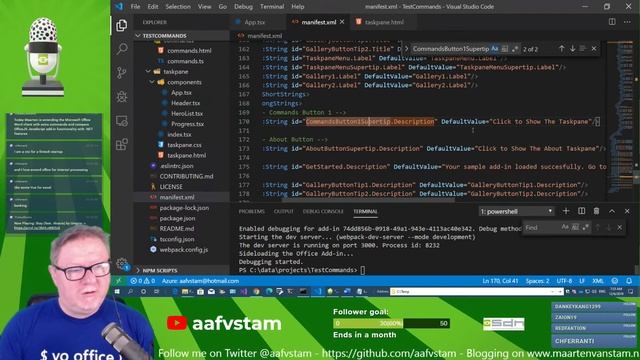The width and height of the screenshot is (640, 360).
Task: Change indentation via Spaces: 2
Action: click(x=537, y=281)
